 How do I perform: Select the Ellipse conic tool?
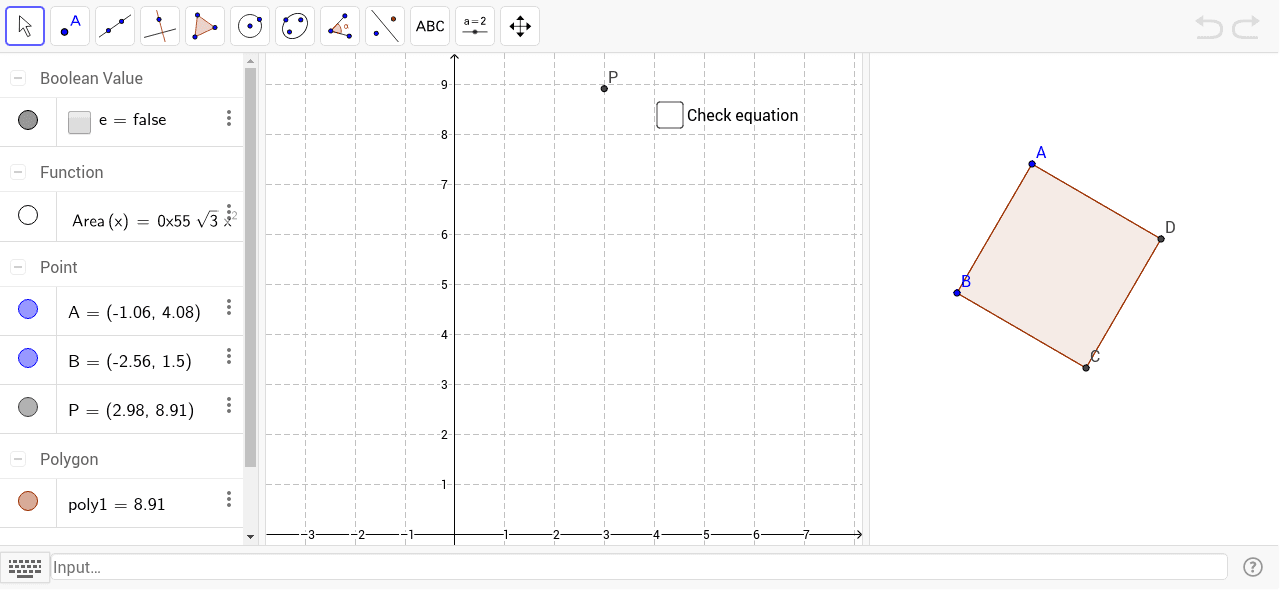[295, 26]
